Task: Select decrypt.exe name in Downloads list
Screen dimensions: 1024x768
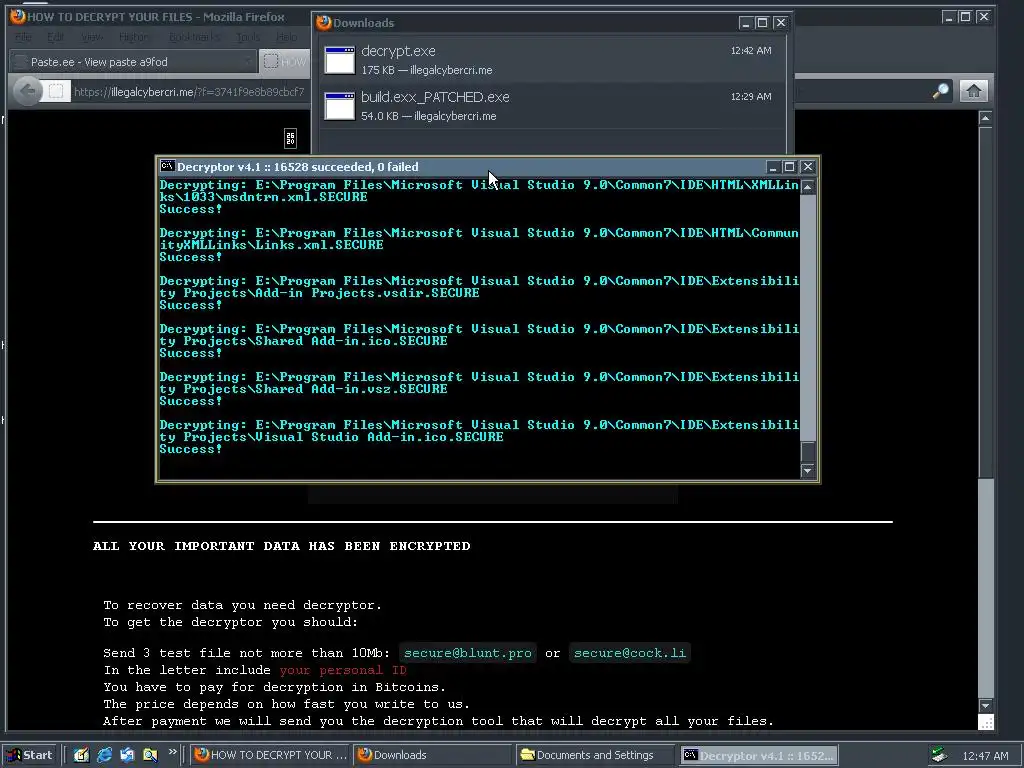Action: click(398, 51)
